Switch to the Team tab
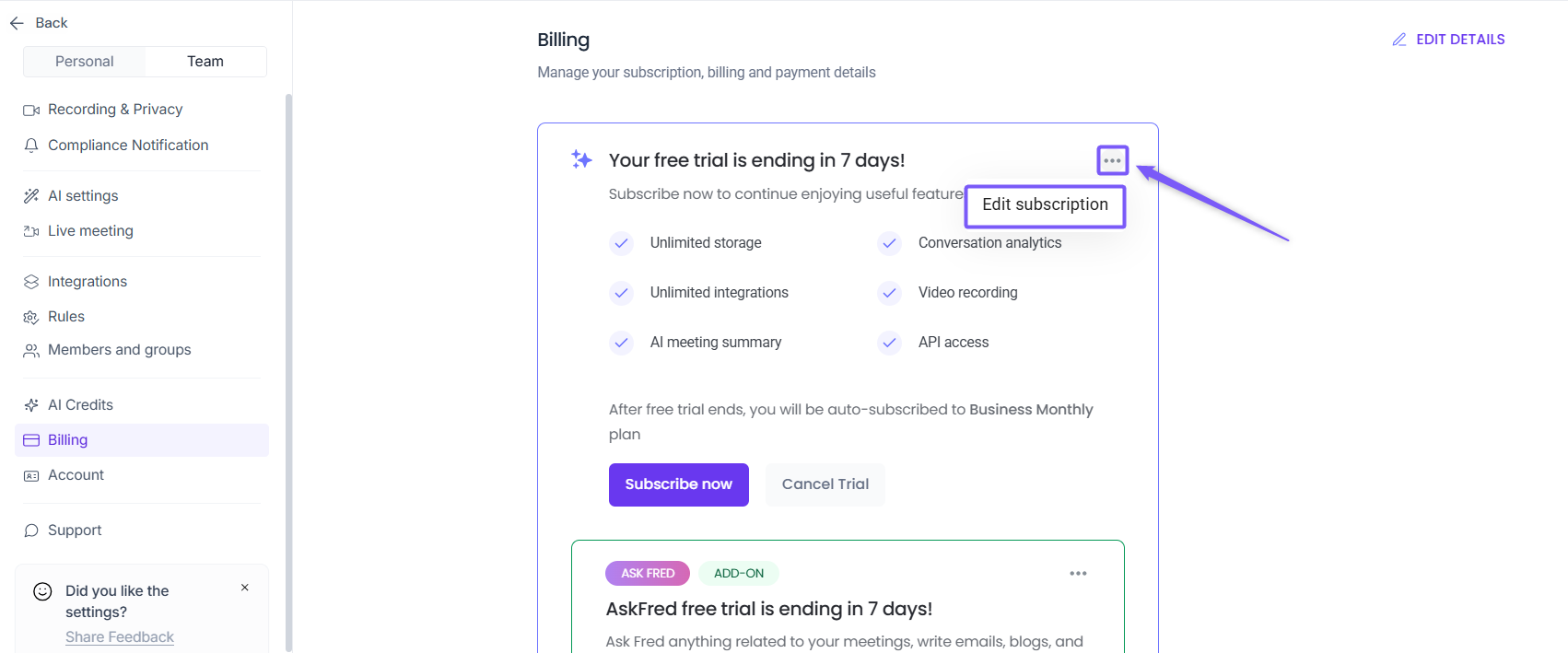 tap(205, 62)
